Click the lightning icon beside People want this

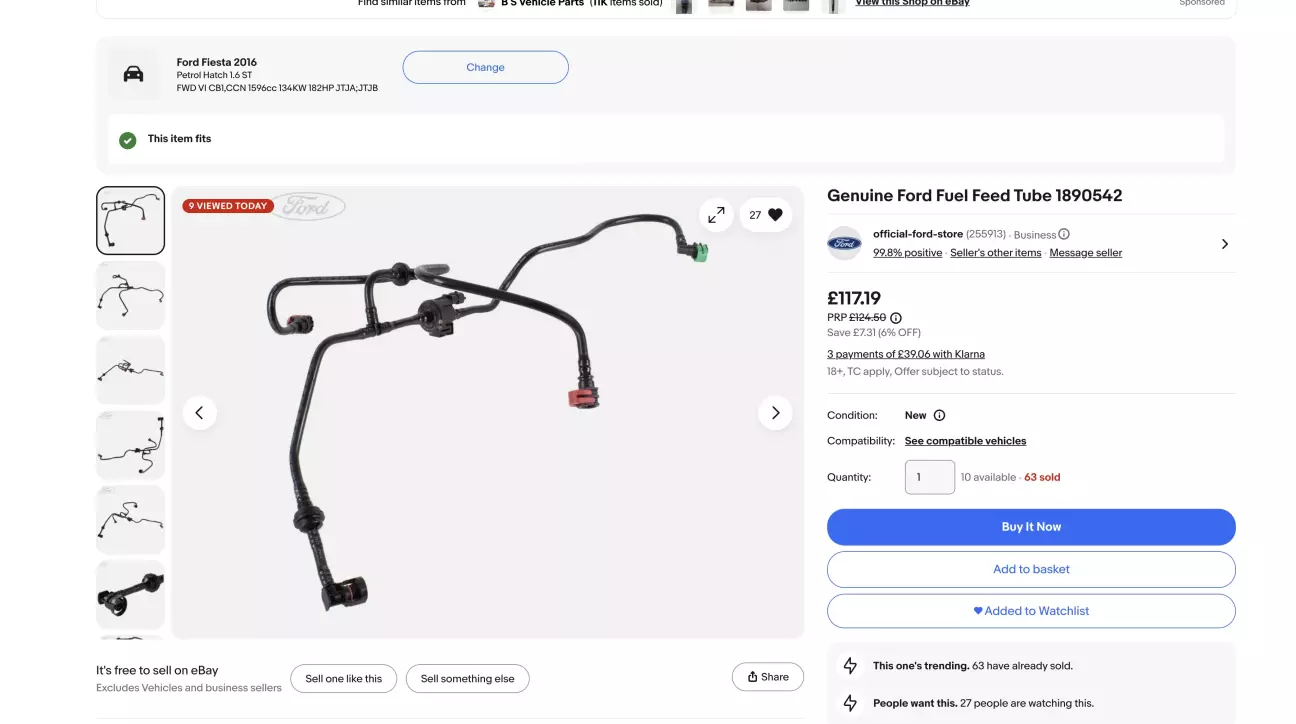pos(850,703)
